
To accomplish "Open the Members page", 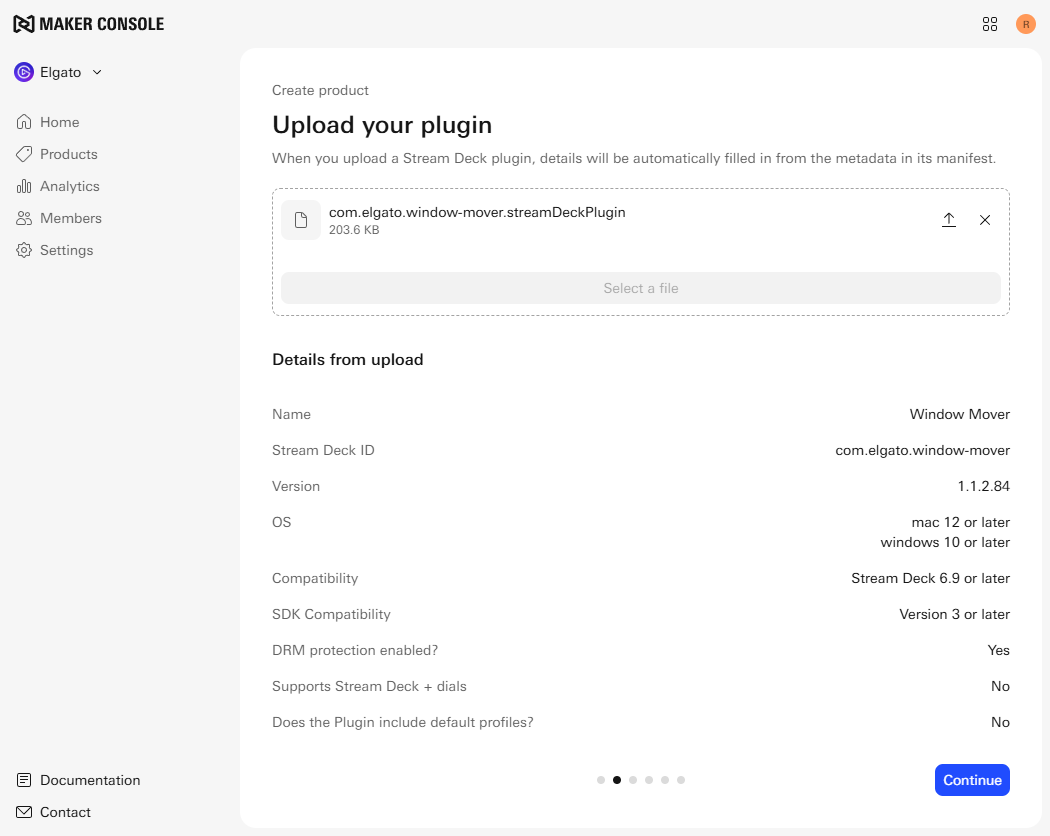I will tap(70, 218).
